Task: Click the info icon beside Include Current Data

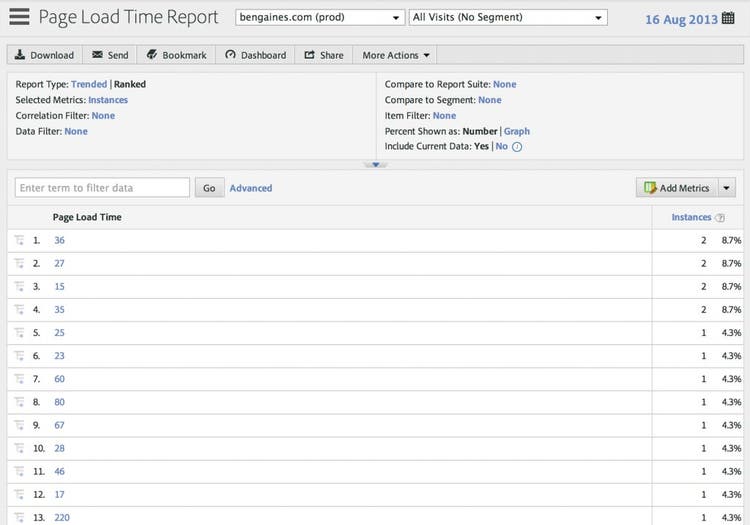Action: tap(517, 147)
